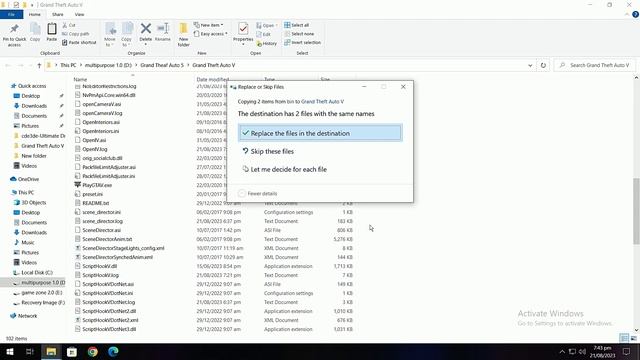
Task: Click History in the ribbon
Action: pos(267,43)
